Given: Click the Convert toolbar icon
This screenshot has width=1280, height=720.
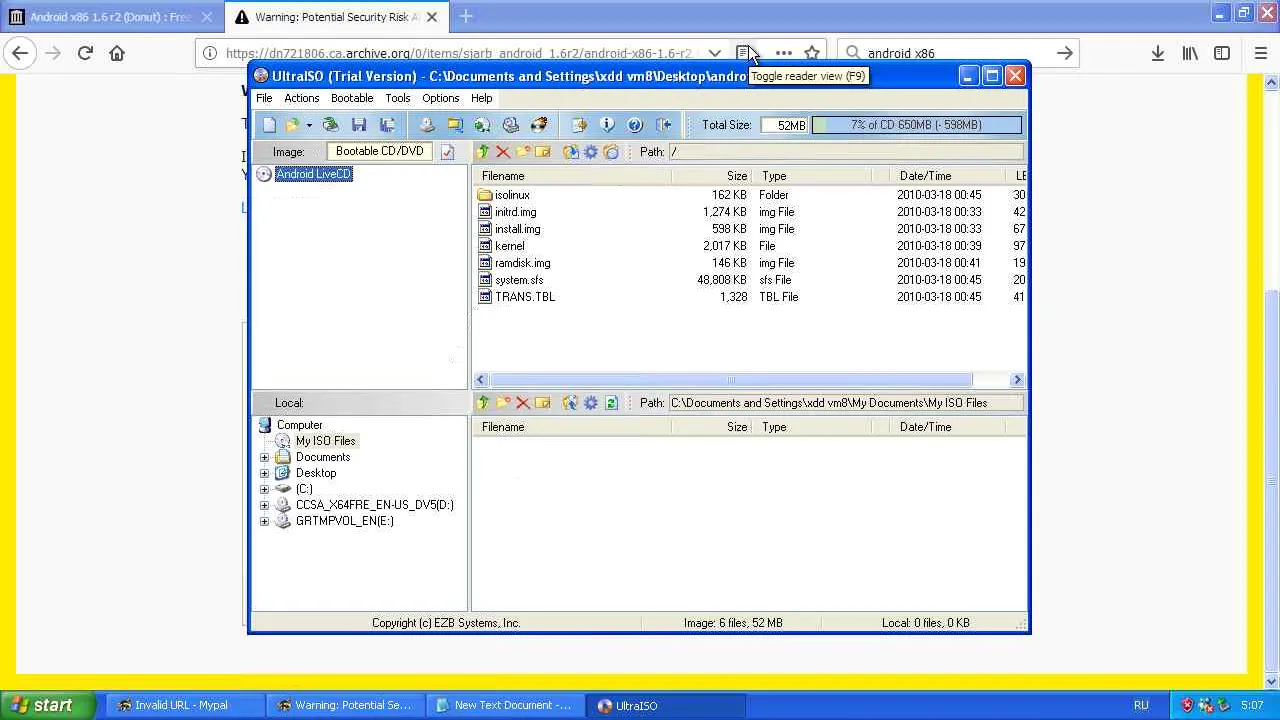Looking at the screenshot, I should click(483, 125).
